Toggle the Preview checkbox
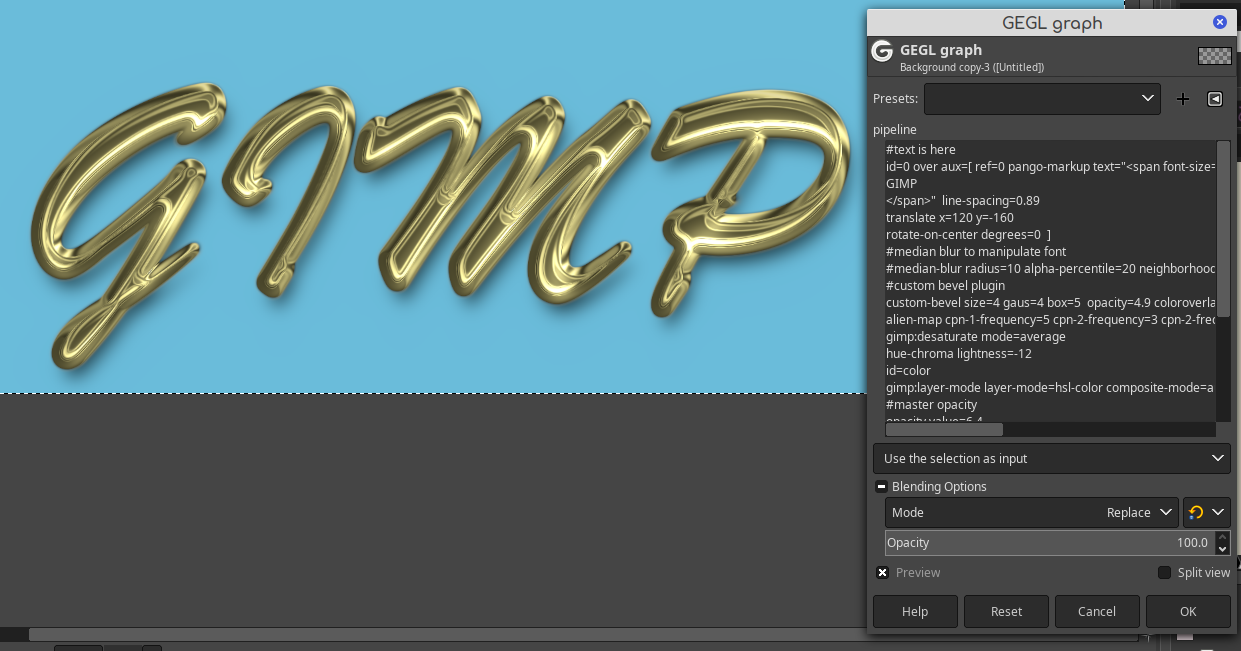 click(x=882, y=573)
